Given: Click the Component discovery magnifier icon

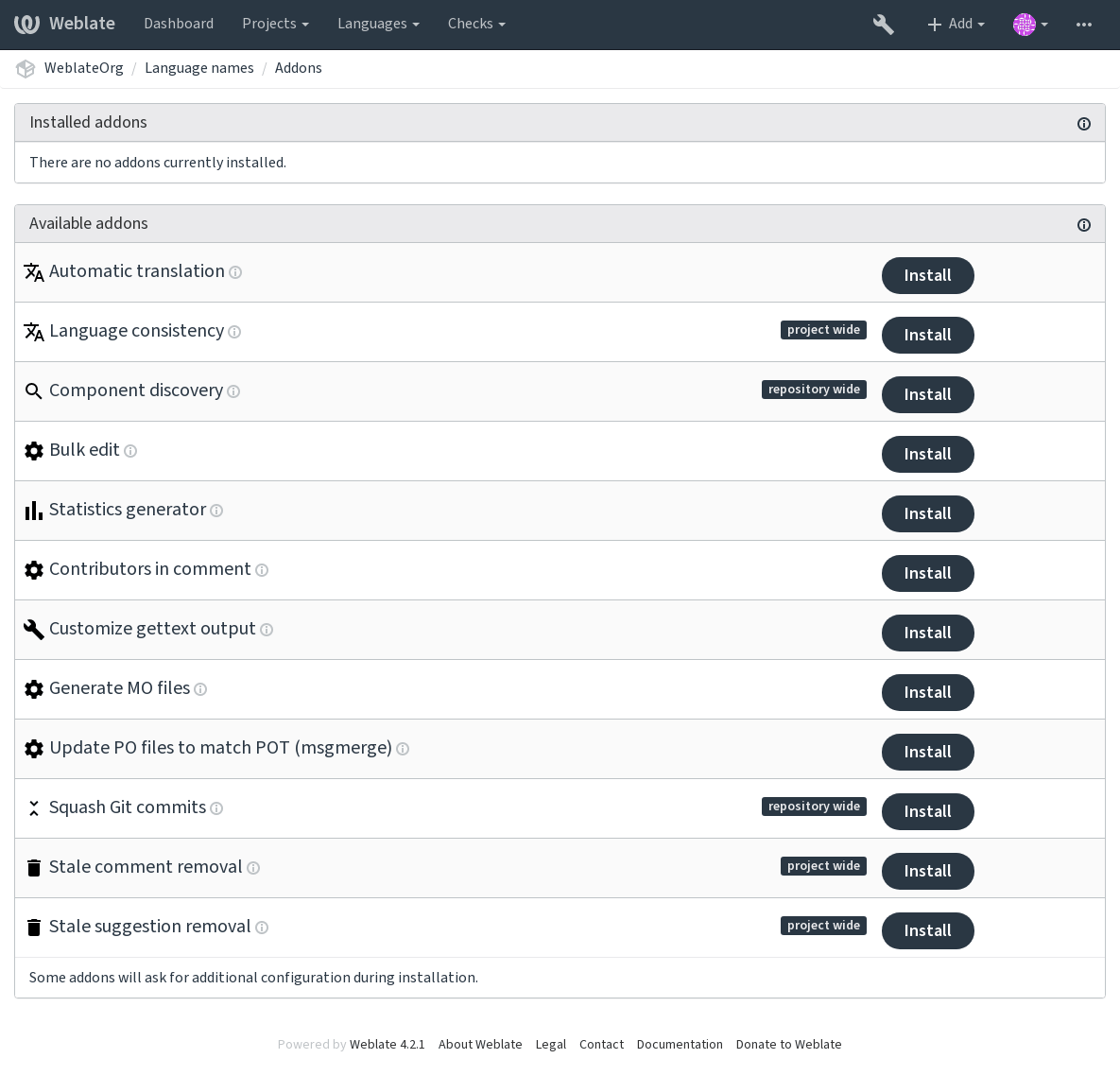Looking at the screenshot, I should [34, 390].
